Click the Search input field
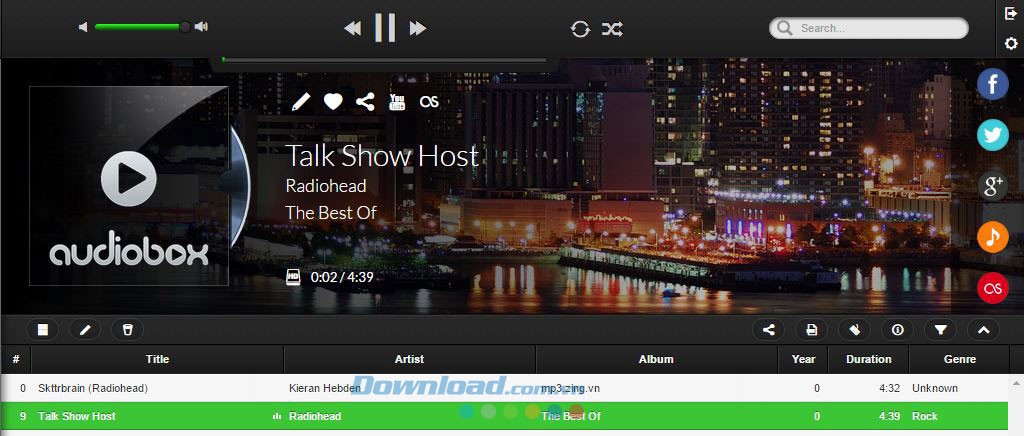Image resolution: width=1024 pixels, height=436 pixels. (869, 28)
